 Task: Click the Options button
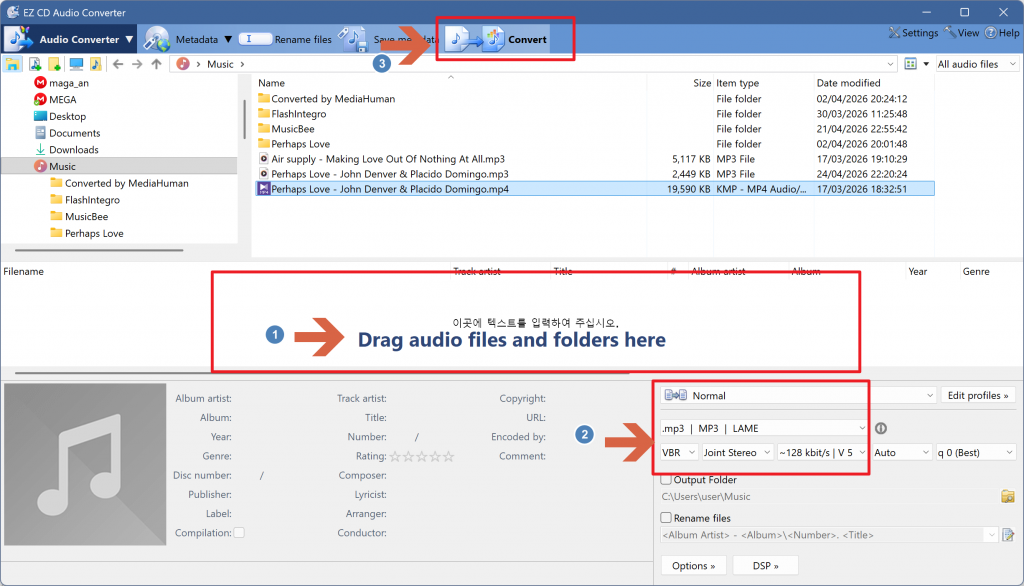[x=694, y=565]
